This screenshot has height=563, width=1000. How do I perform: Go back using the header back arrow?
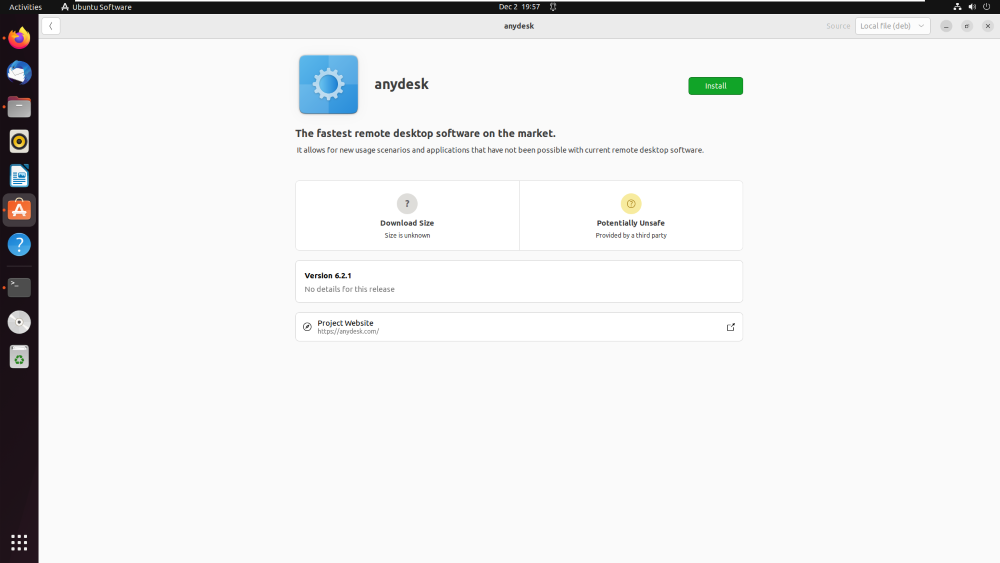(x=51, y=26)
